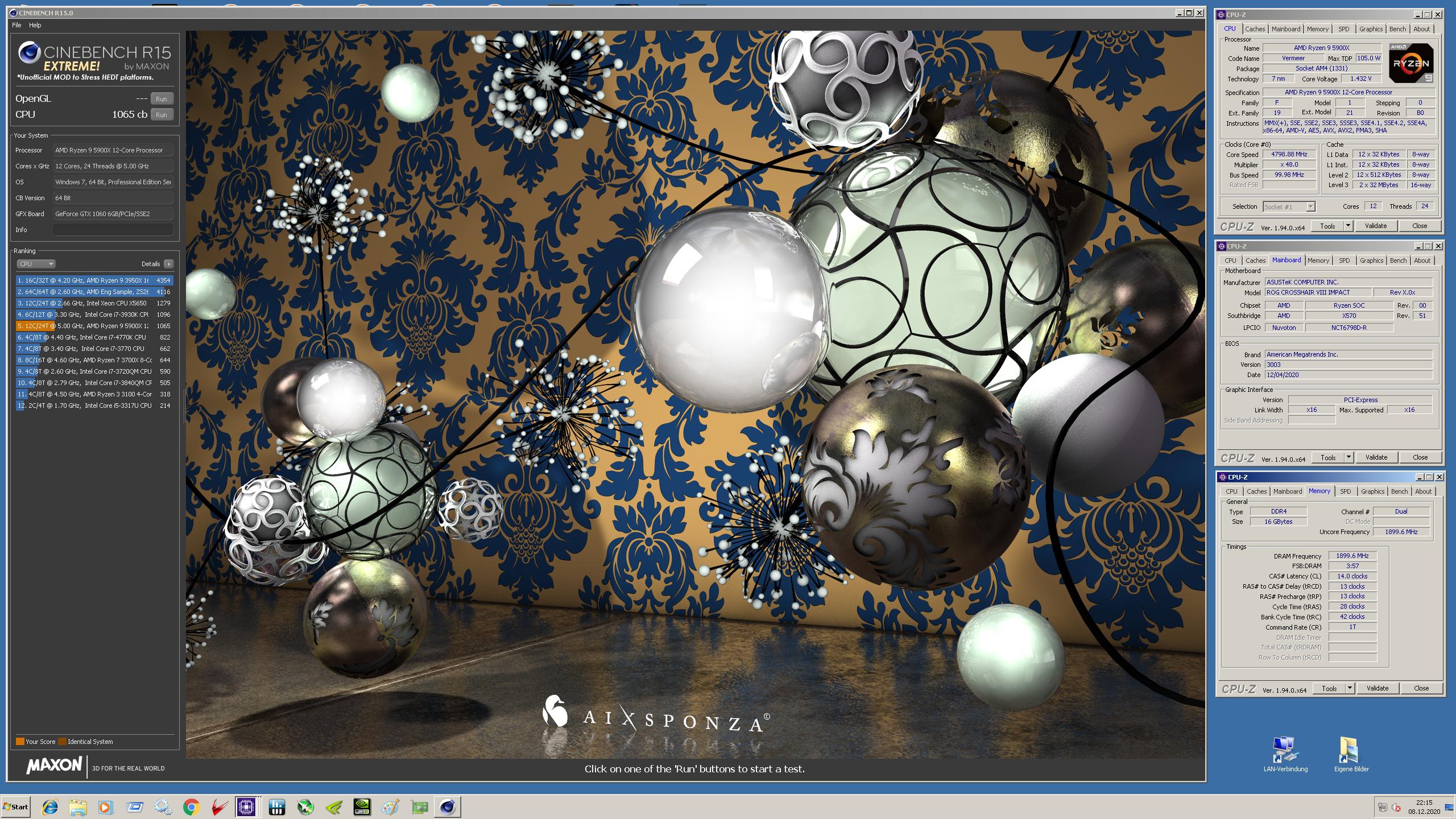
Task: Select ranking row AMD Eng Sample 64C/64T
Action: 94,292
